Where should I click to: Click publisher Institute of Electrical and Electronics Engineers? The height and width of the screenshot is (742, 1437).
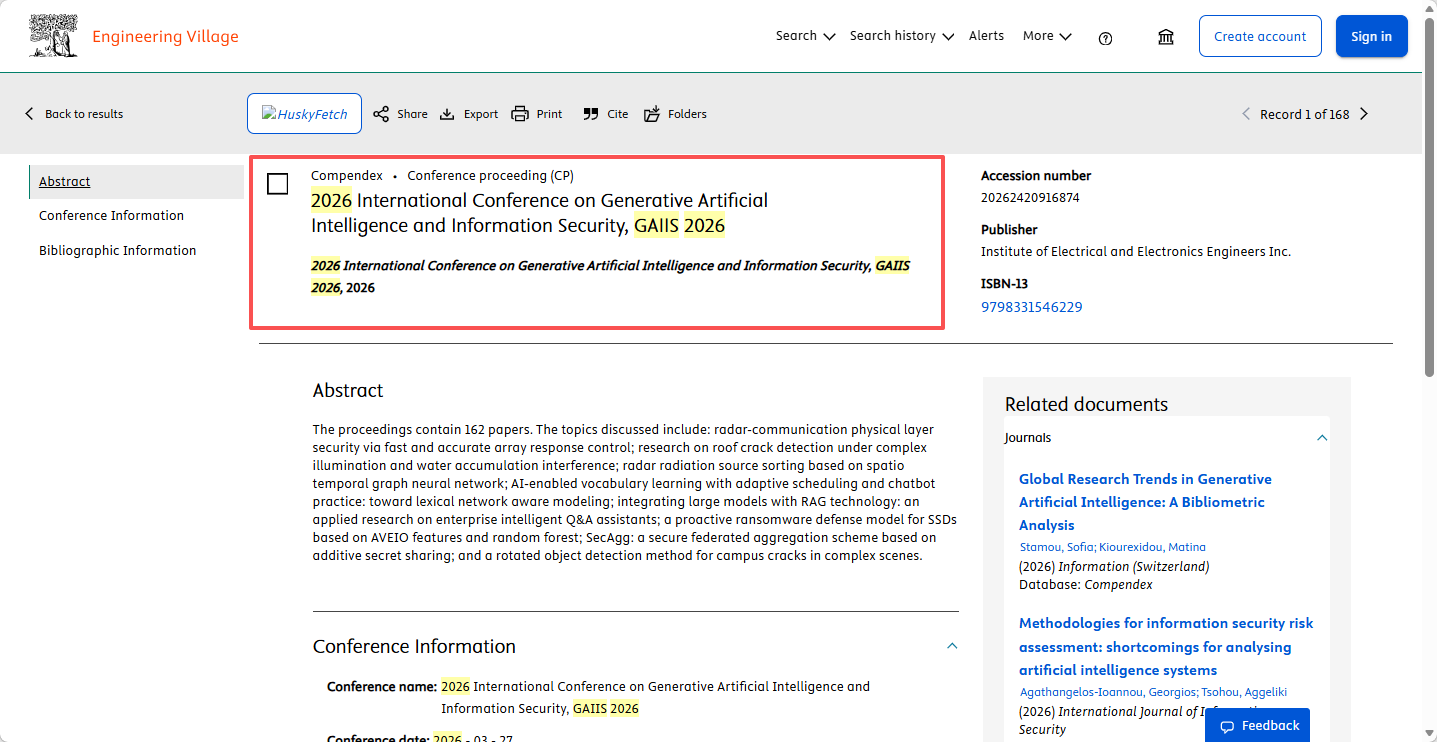click(x=1136, y=252)
